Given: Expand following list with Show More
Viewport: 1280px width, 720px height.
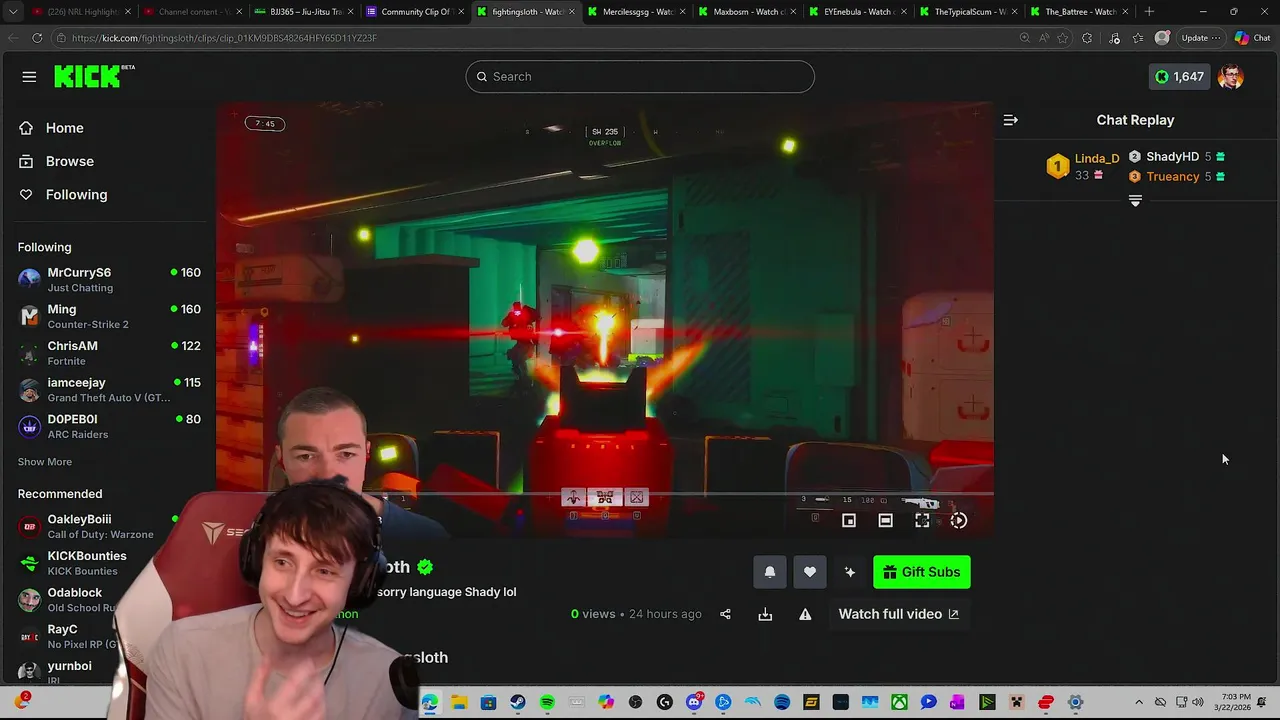Looking at the screenshot, I should [x=45, y=462].
